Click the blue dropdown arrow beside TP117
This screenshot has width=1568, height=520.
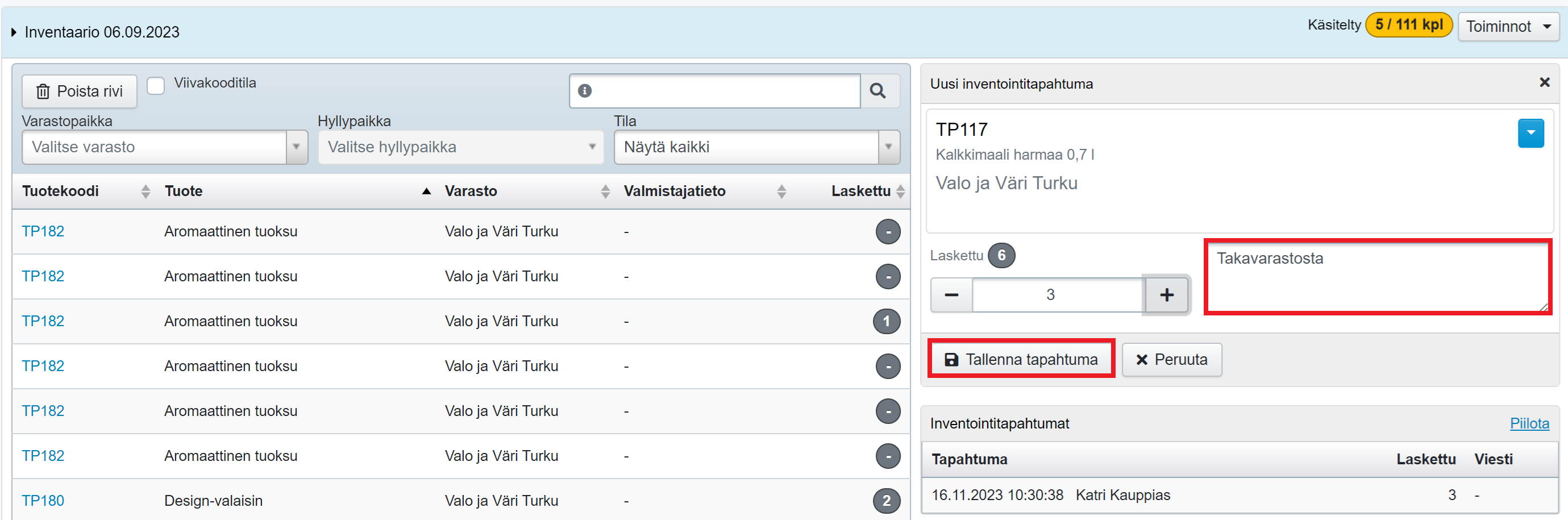1530,134
